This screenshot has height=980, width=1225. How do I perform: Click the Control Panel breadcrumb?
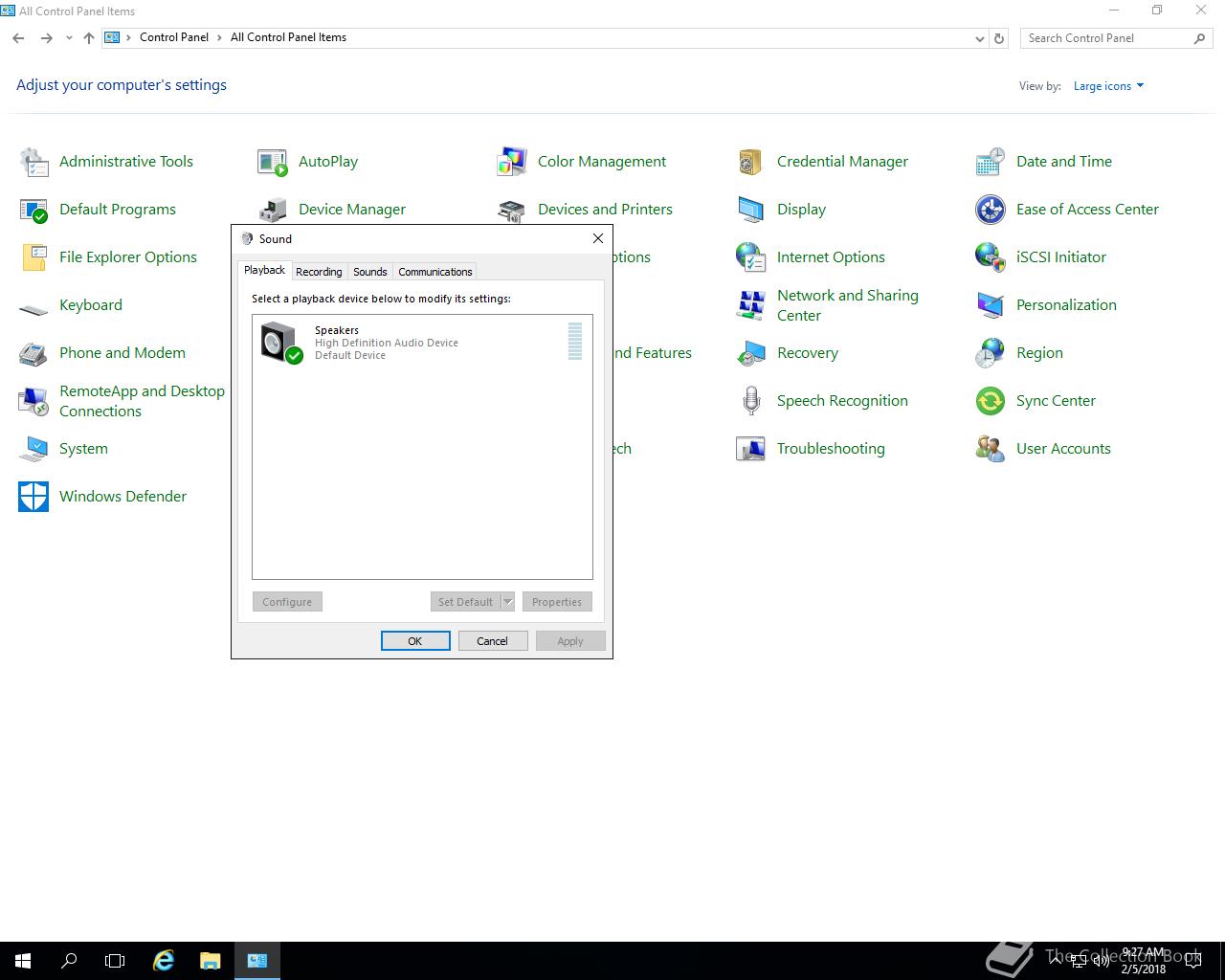pos(174,37)
